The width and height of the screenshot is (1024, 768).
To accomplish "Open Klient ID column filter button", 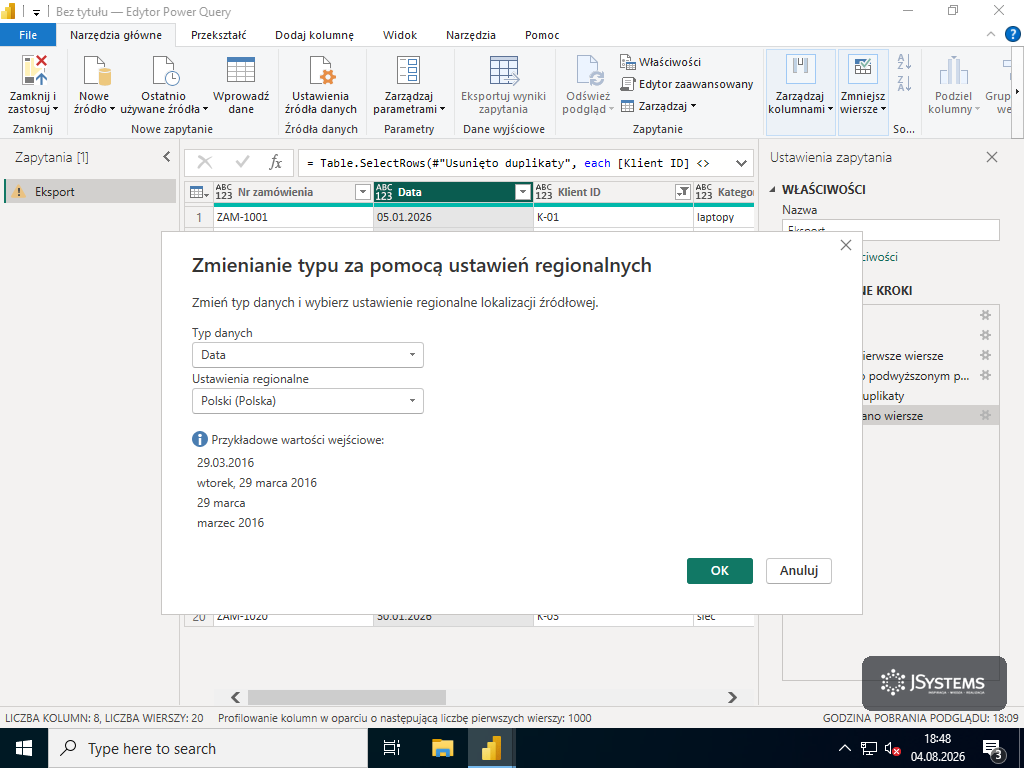I will (682, 192).
